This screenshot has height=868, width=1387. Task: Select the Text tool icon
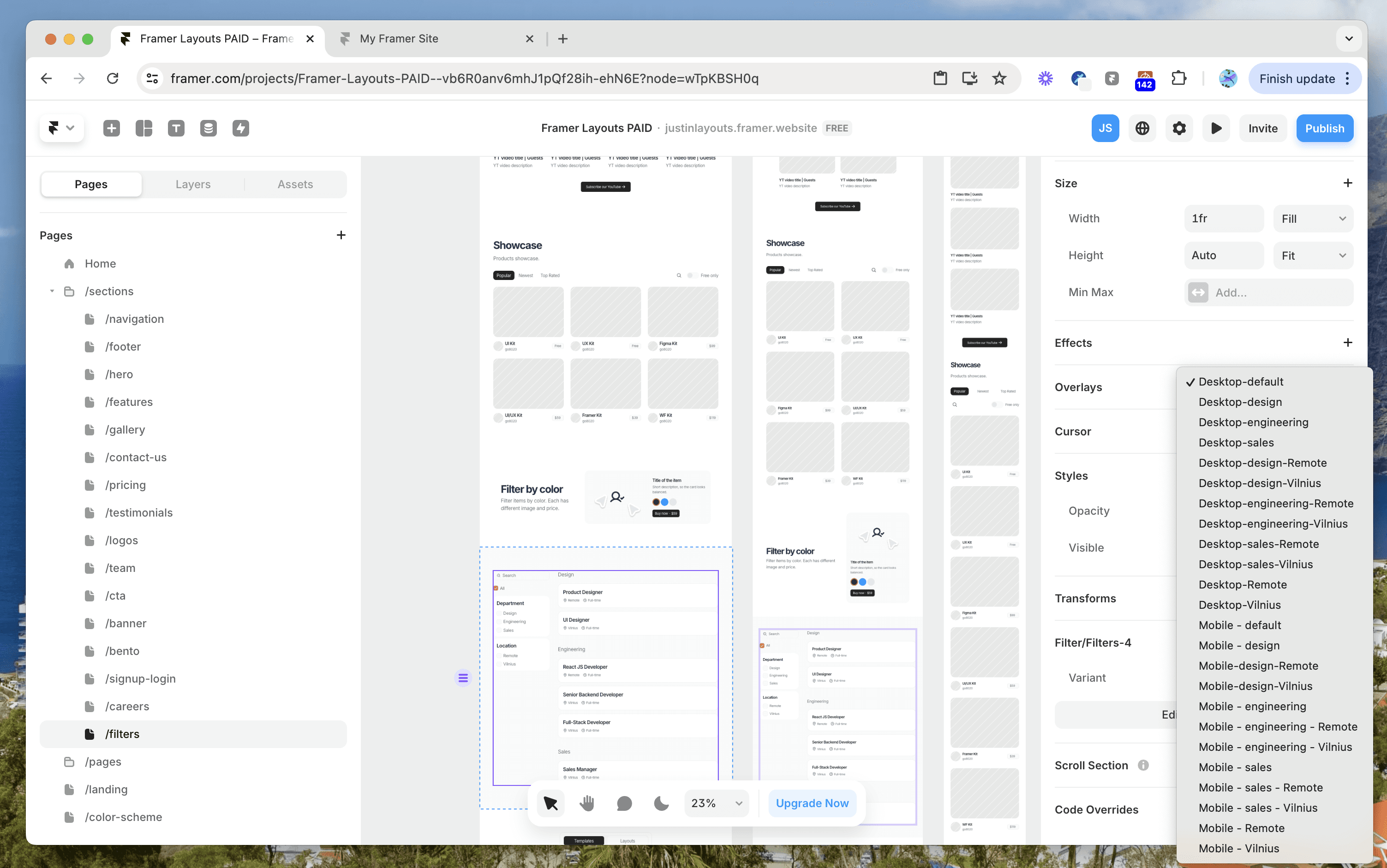[176, 128]
